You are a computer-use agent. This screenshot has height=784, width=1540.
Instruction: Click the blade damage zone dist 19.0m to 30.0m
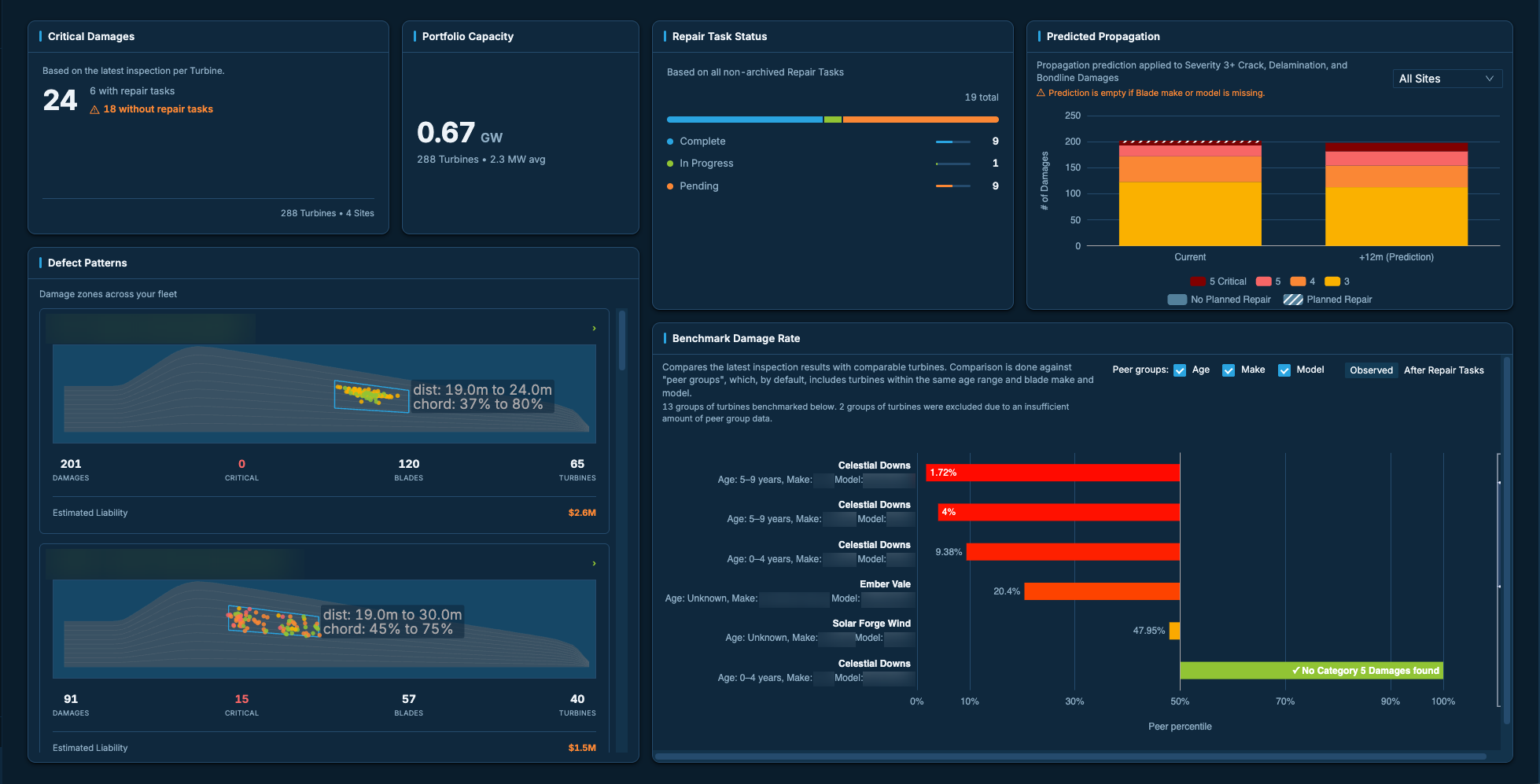tap(274, 621)
